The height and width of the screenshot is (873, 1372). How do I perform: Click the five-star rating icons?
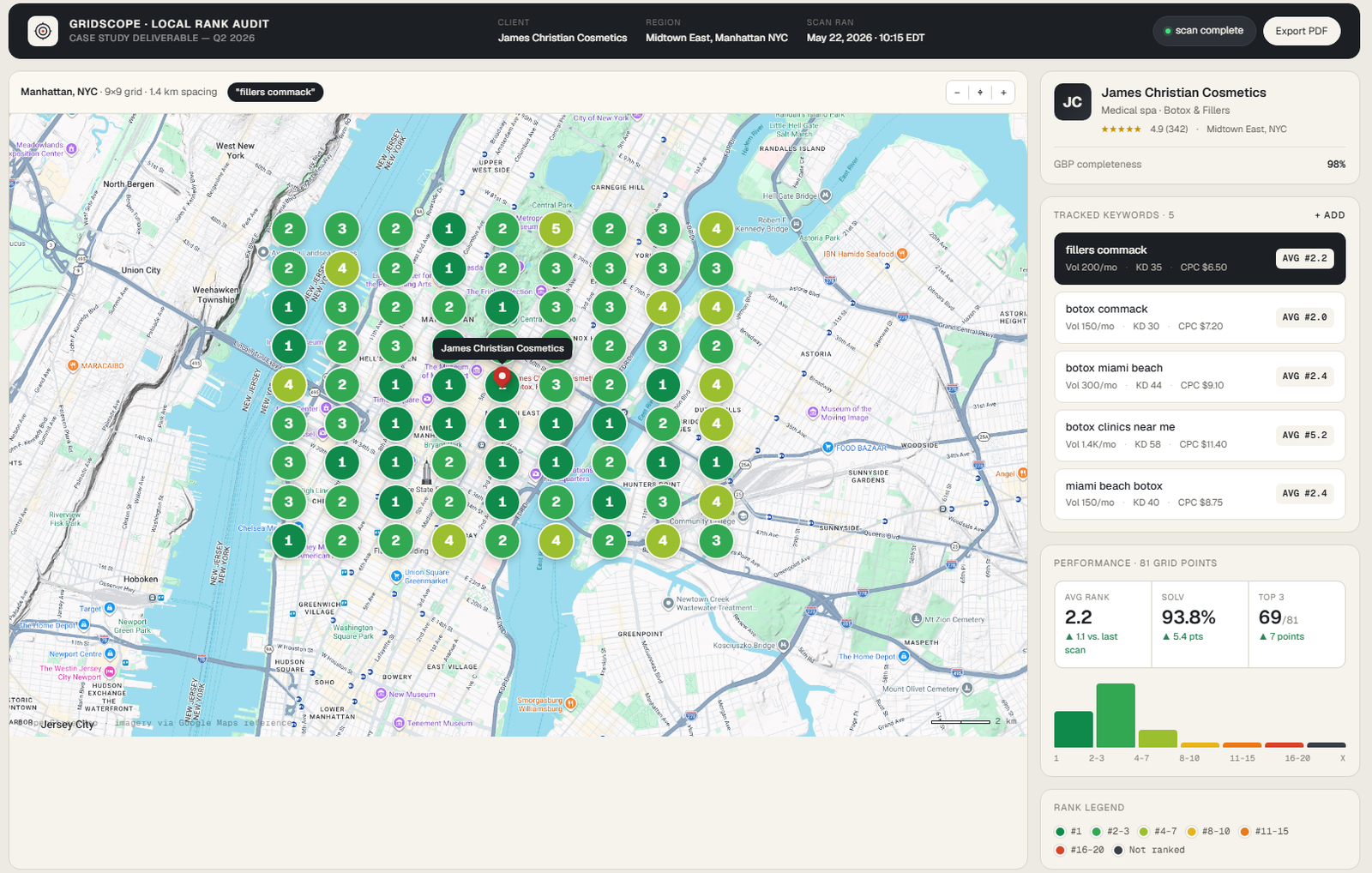1121,129
